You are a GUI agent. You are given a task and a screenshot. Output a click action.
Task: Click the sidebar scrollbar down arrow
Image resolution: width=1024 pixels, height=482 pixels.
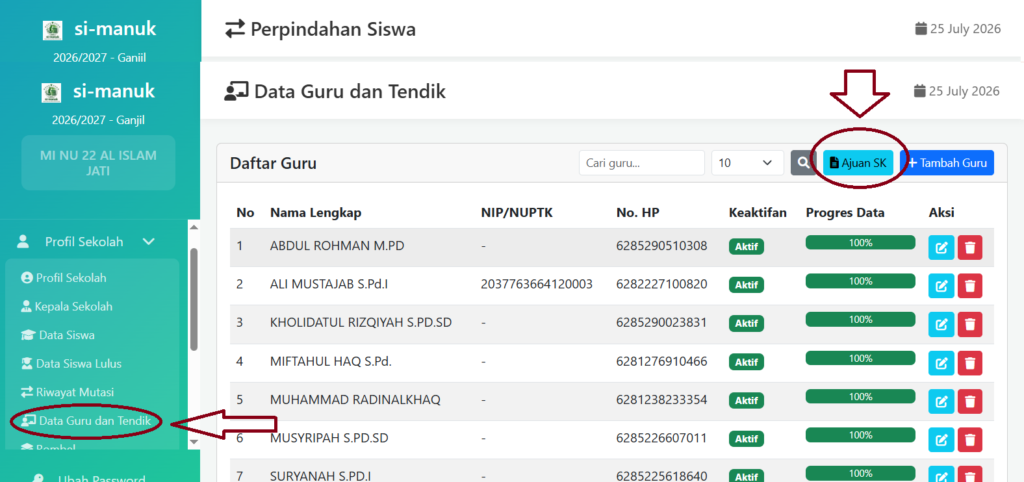tap(193, 442)
